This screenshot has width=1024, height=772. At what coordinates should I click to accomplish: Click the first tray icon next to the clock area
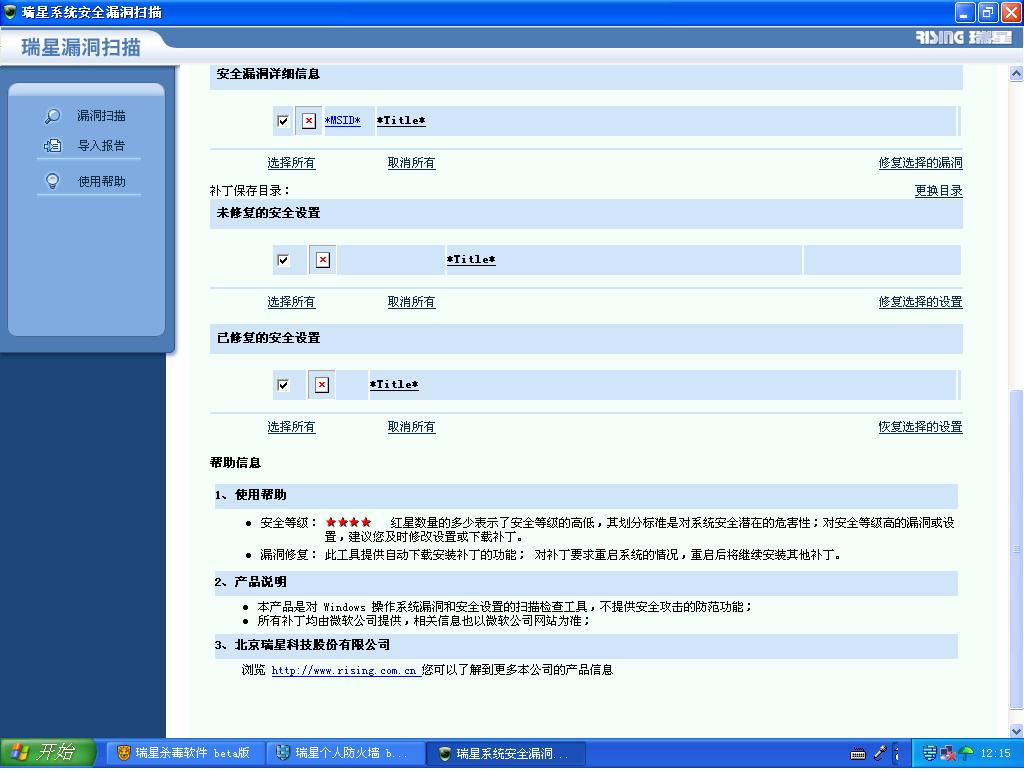point(929,753)
